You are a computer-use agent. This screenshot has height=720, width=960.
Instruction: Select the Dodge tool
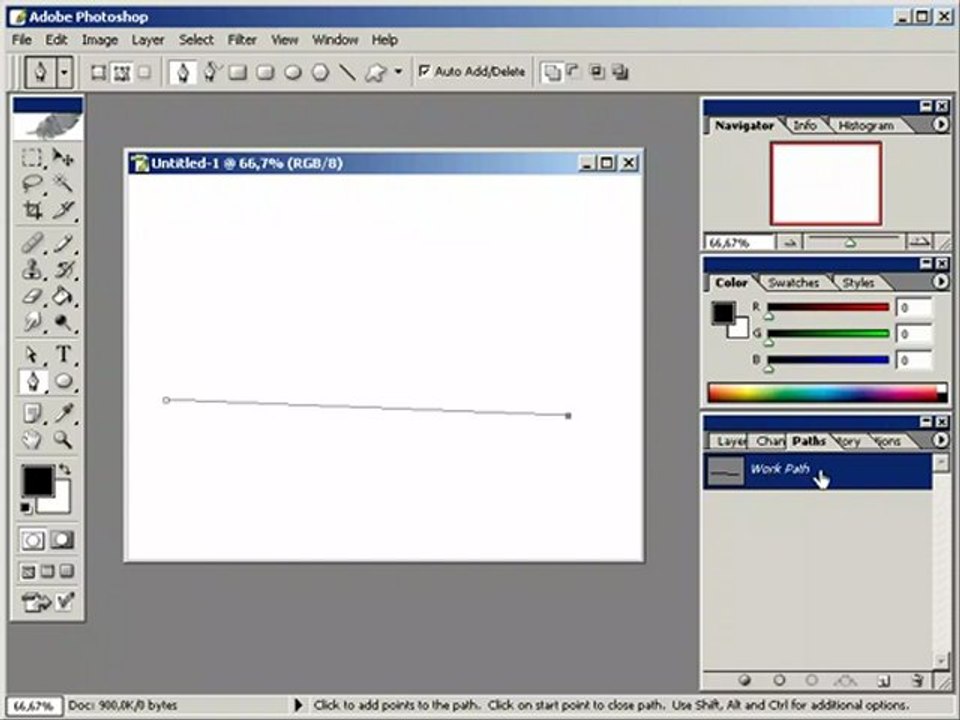tap(62, 321)
